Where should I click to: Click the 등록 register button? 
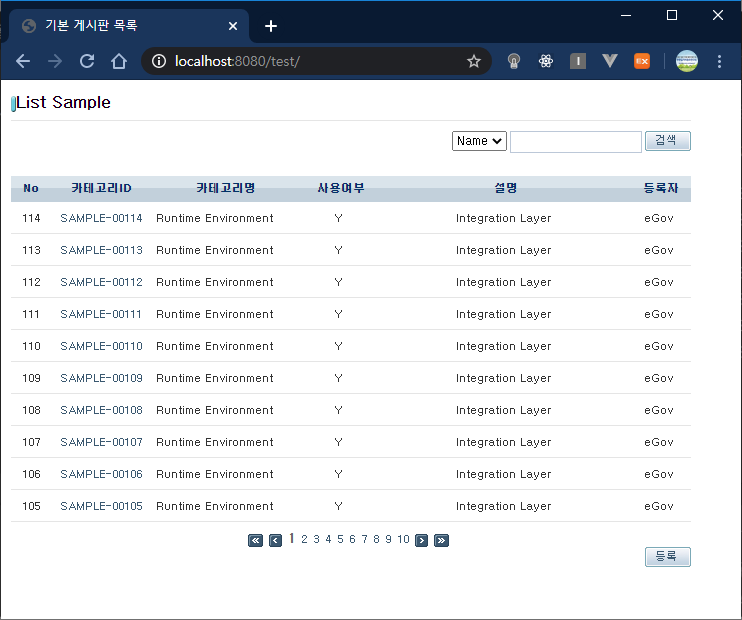[667, 557]
